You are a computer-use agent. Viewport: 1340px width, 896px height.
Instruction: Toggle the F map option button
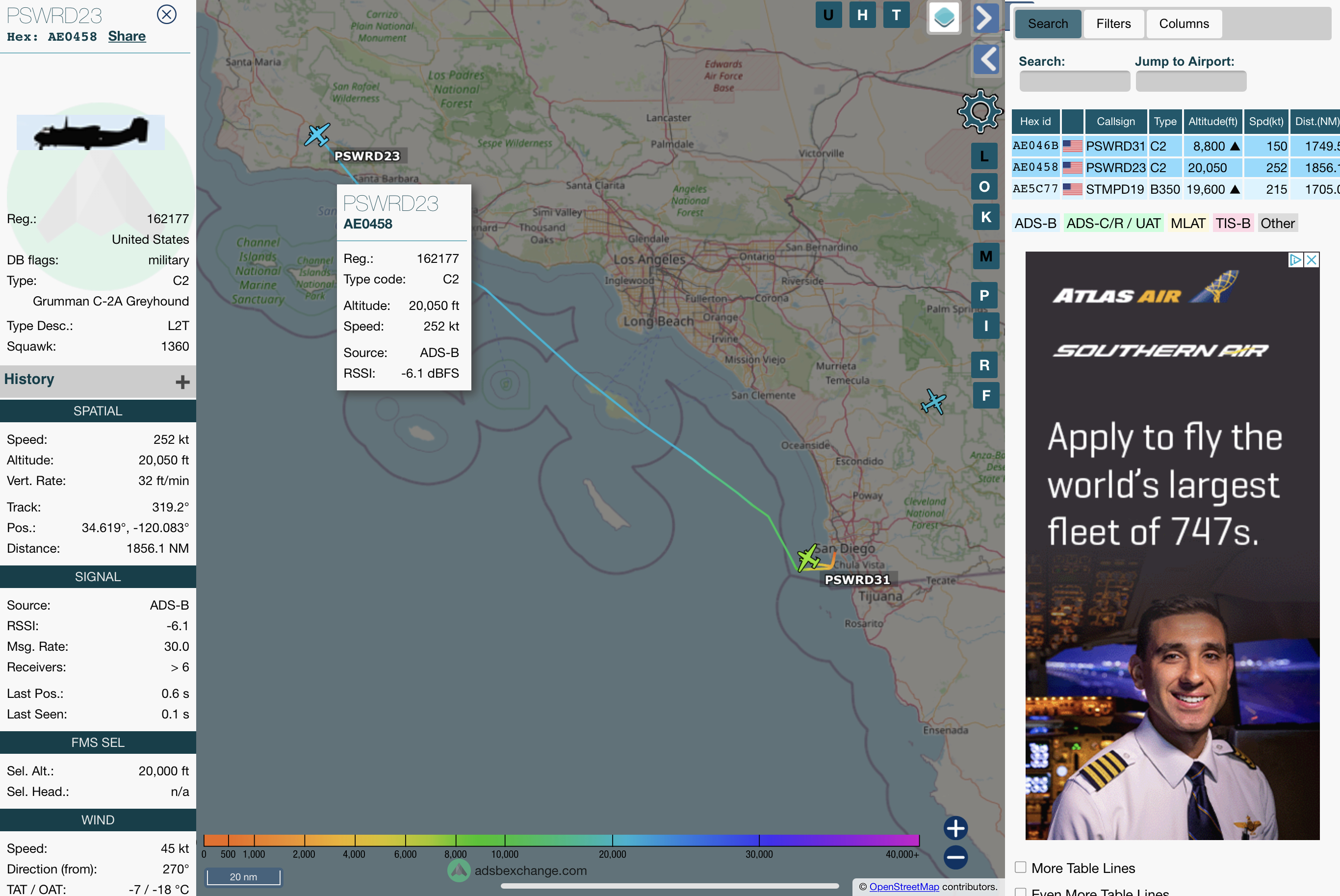click(986, 395)
